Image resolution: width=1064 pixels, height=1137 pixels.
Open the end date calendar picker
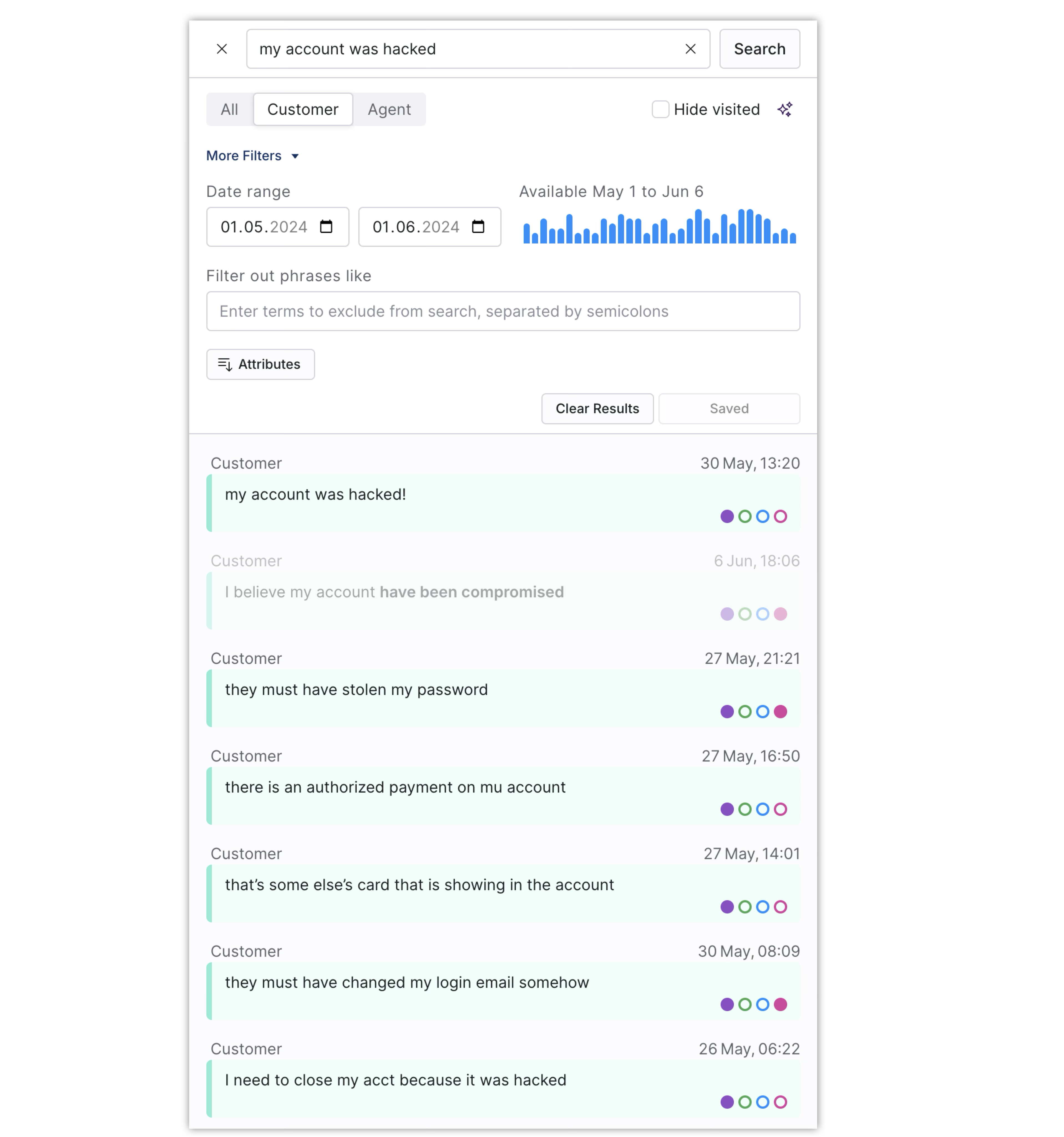[x=478, y=227]
